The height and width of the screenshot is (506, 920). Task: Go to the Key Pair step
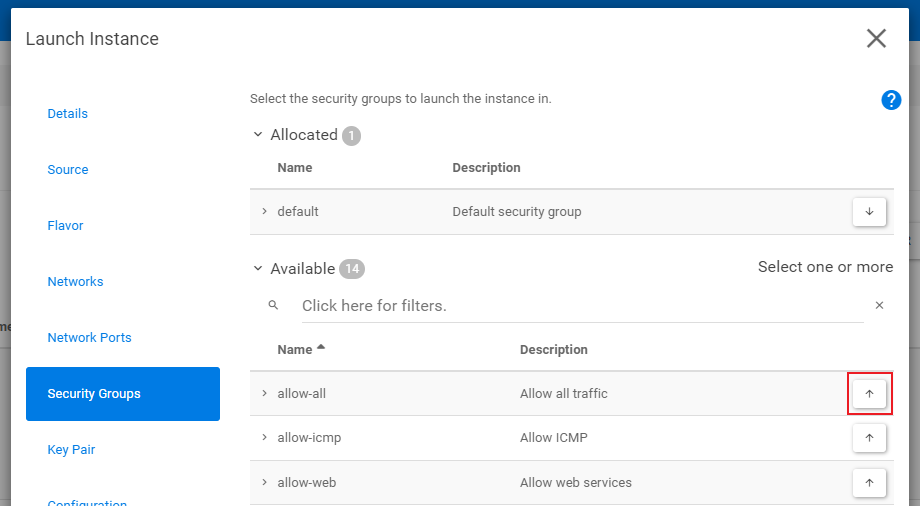click(x=71, y=450)
